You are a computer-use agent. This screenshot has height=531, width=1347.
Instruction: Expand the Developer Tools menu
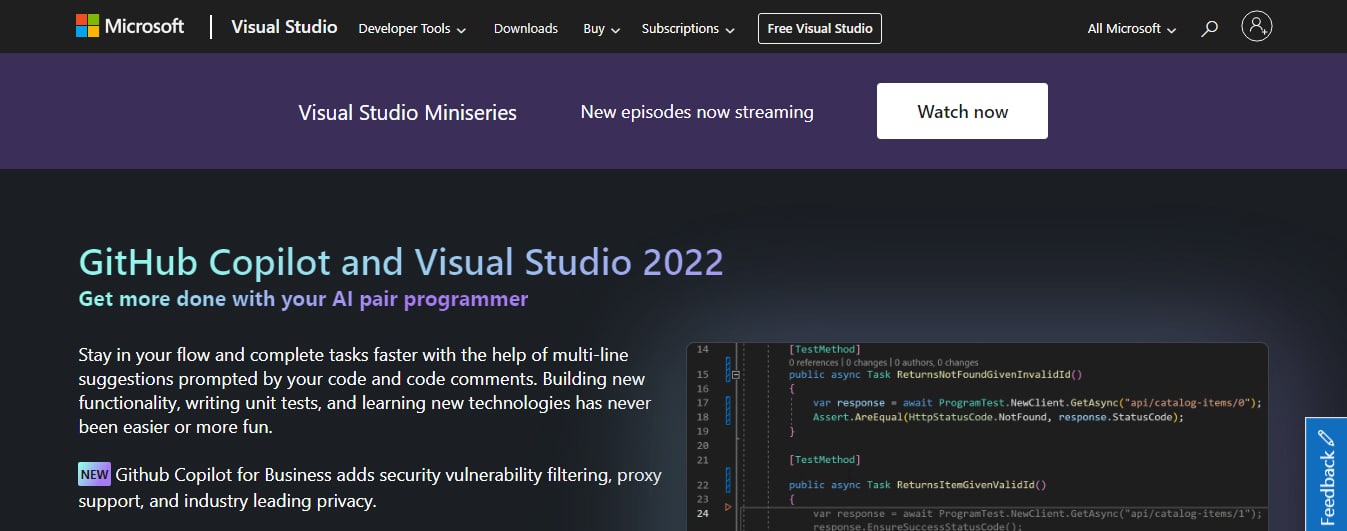point(412,29)
